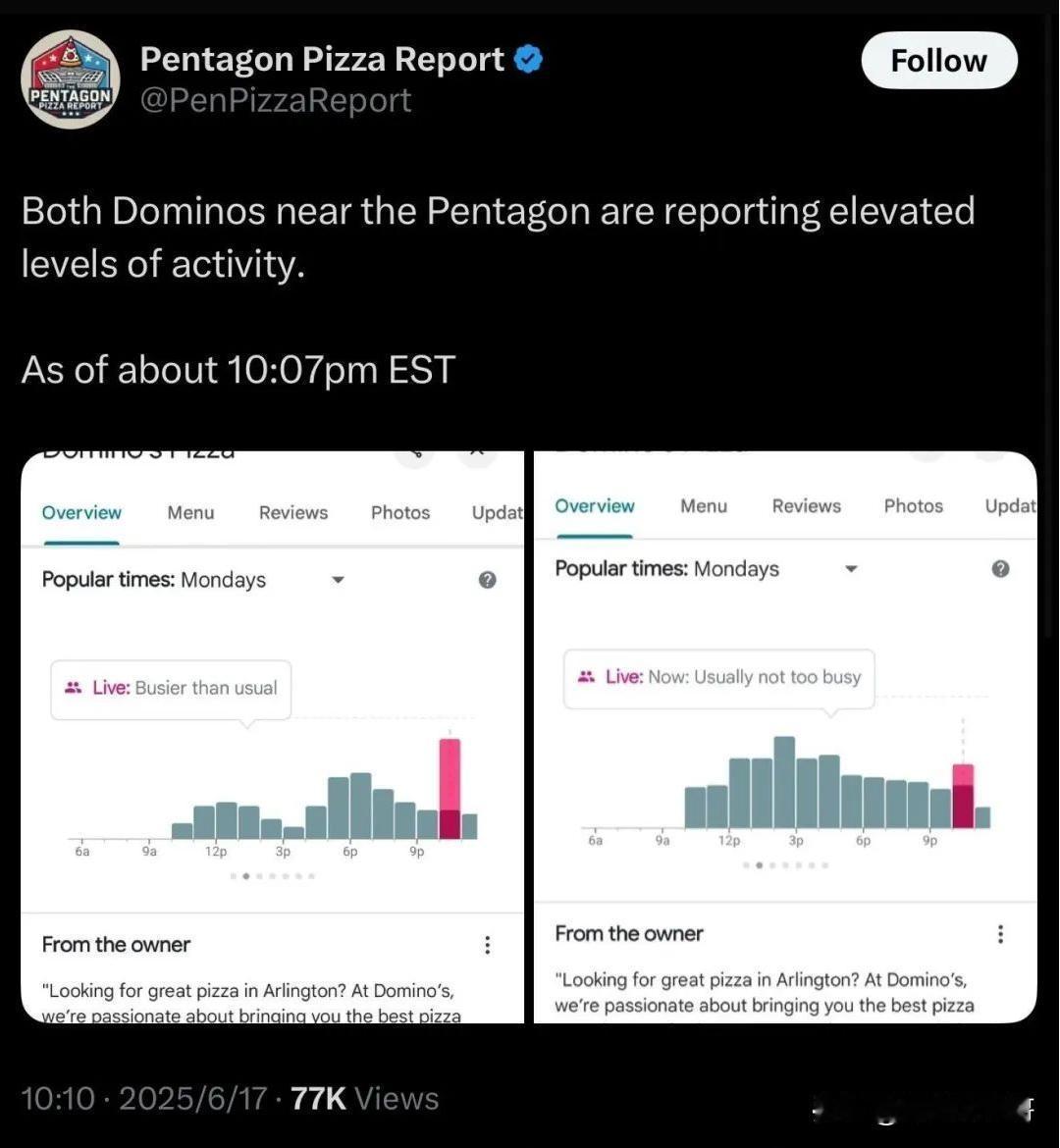Expand the Mondays day dropdown in left panel
This screenshot has height=1148, width=1060.
click(x=338, y=580)
